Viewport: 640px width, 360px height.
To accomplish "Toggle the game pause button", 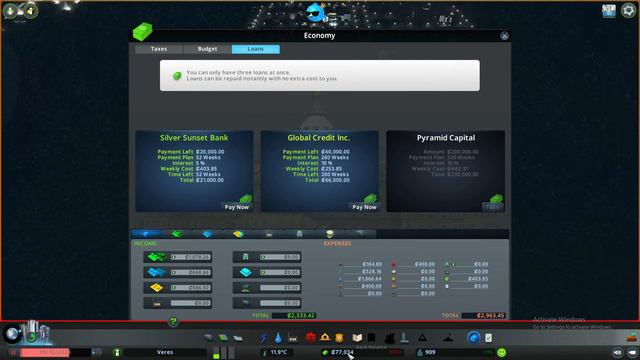I will coord(13,352).
